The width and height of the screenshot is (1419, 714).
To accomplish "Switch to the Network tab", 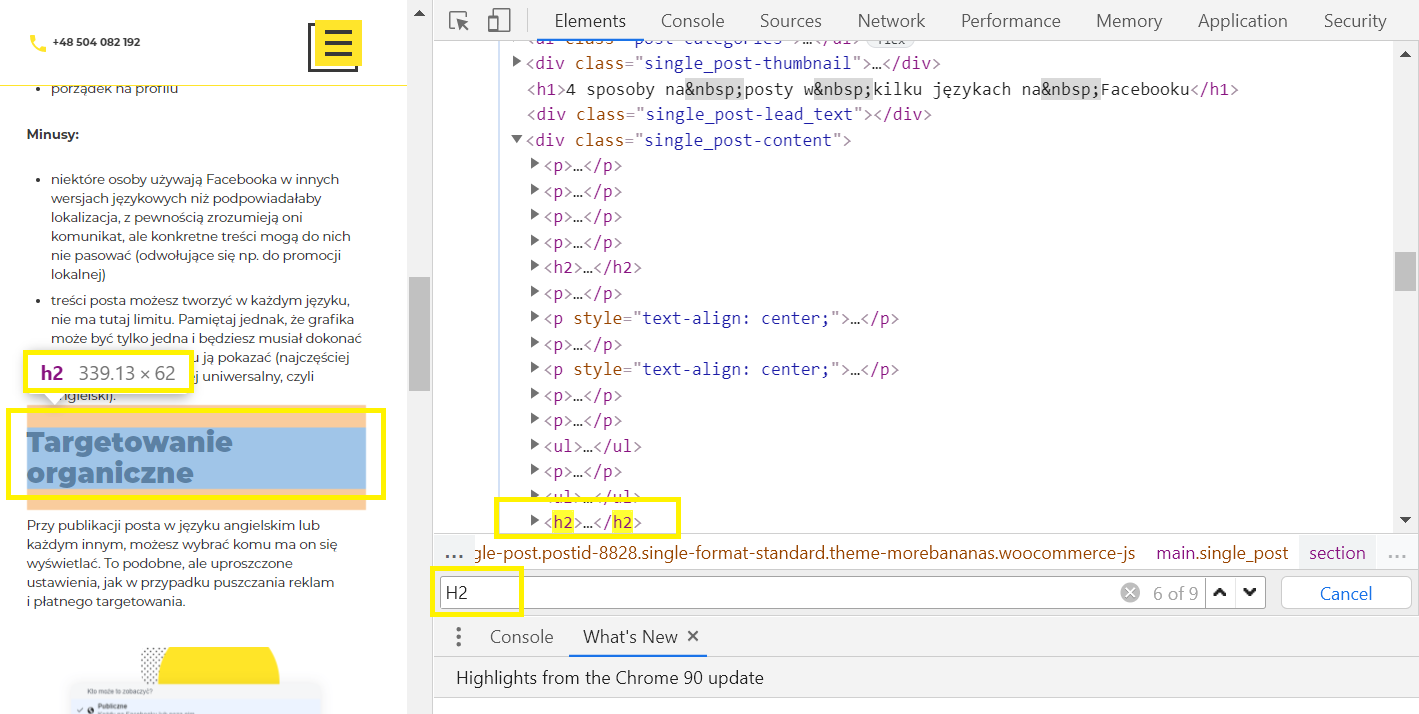I will coord(891,21).
